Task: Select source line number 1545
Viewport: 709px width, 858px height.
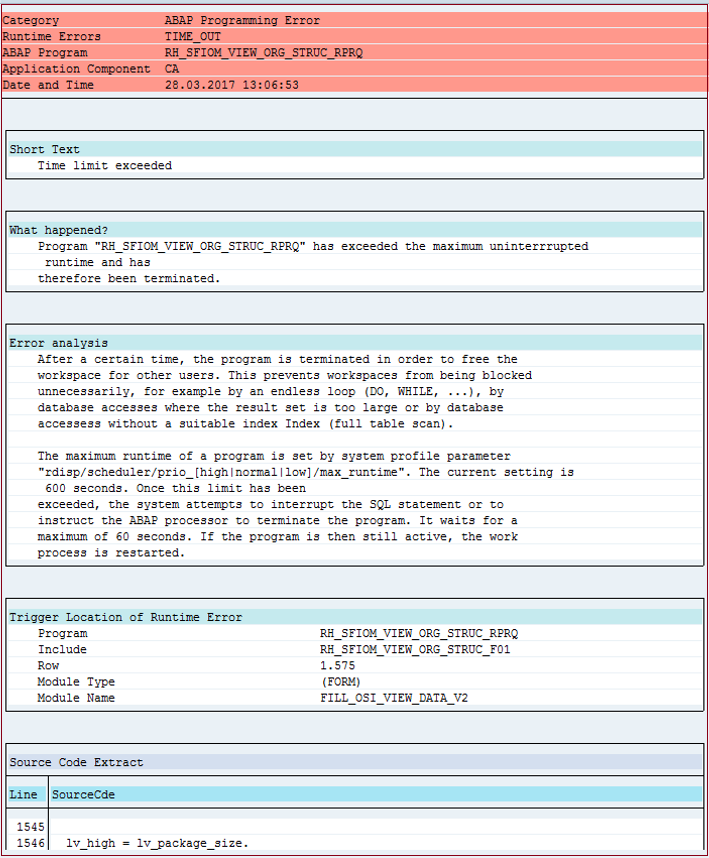Action: 30,827
